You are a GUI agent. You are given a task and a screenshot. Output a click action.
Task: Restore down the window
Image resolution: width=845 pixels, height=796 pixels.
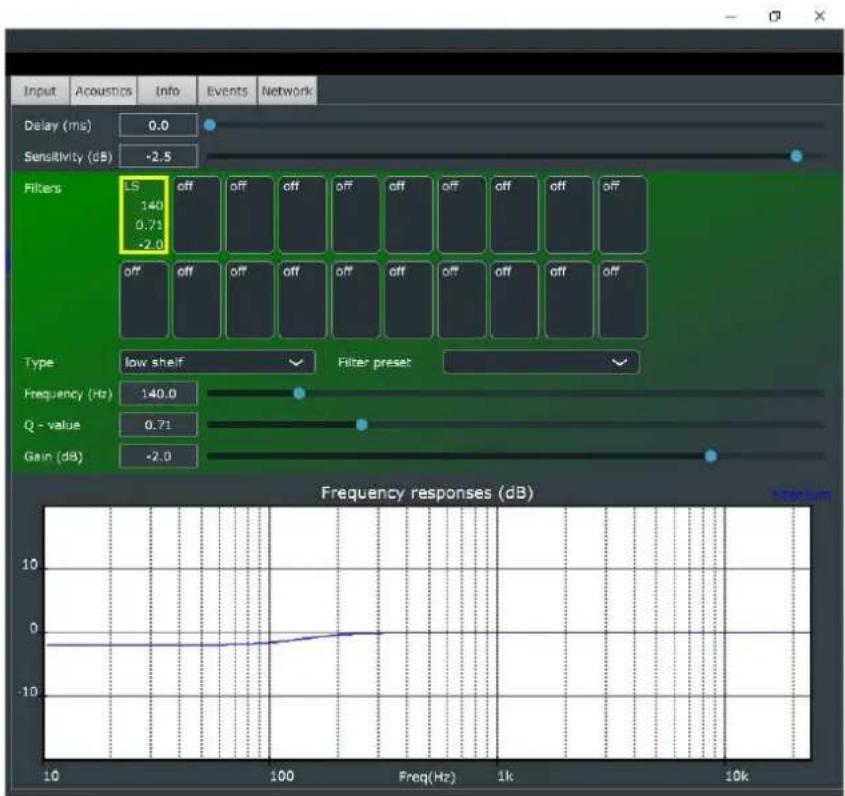tap(774, 16)
